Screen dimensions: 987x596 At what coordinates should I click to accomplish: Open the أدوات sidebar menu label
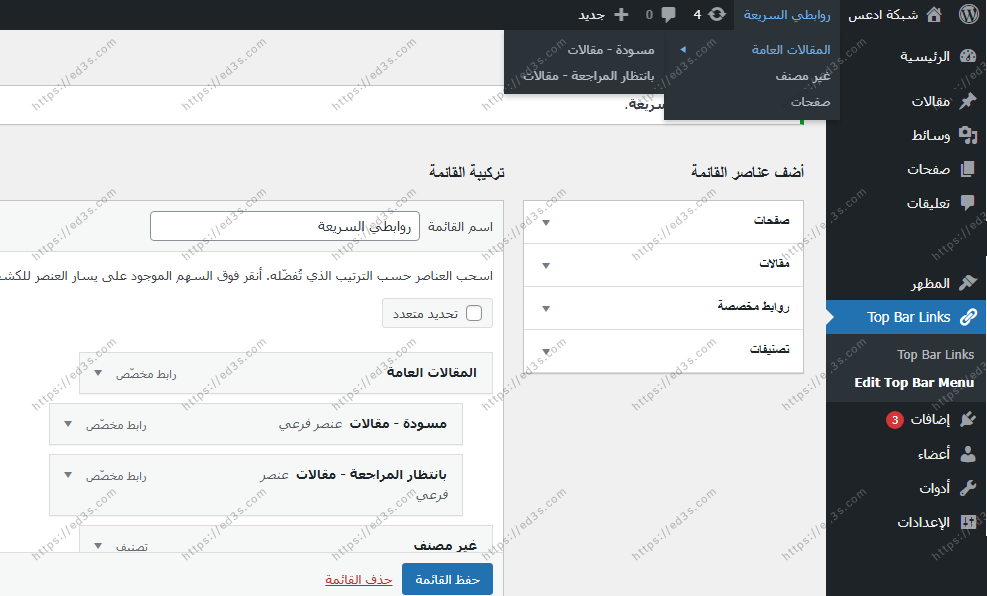(935, 487)
